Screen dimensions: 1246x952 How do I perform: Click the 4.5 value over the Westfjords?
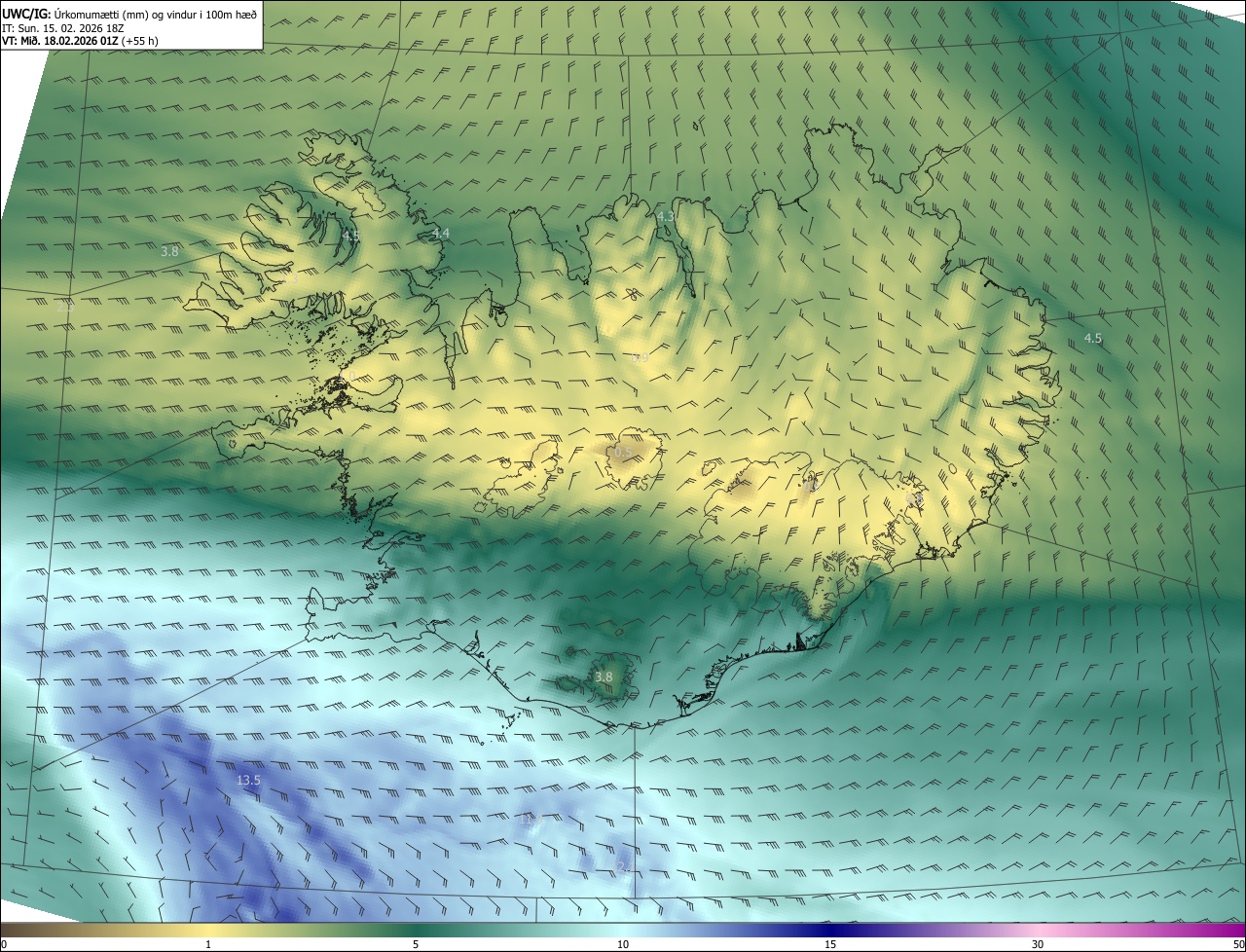pos(351,236)
